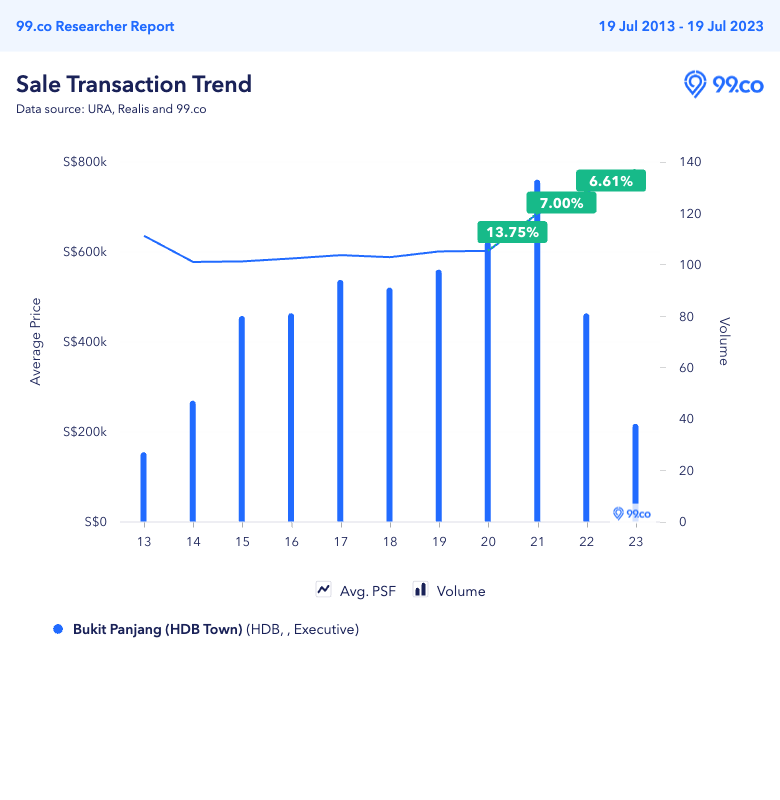
Task: Click the volume bar for year 17
Action: click(340, 401)
